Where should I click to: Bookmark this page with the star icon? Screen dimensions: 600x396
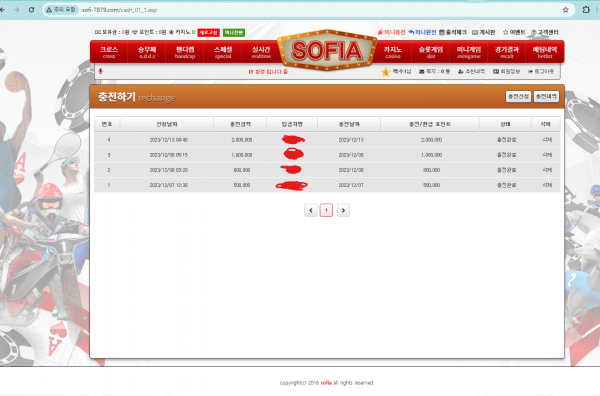pos(565,10)
